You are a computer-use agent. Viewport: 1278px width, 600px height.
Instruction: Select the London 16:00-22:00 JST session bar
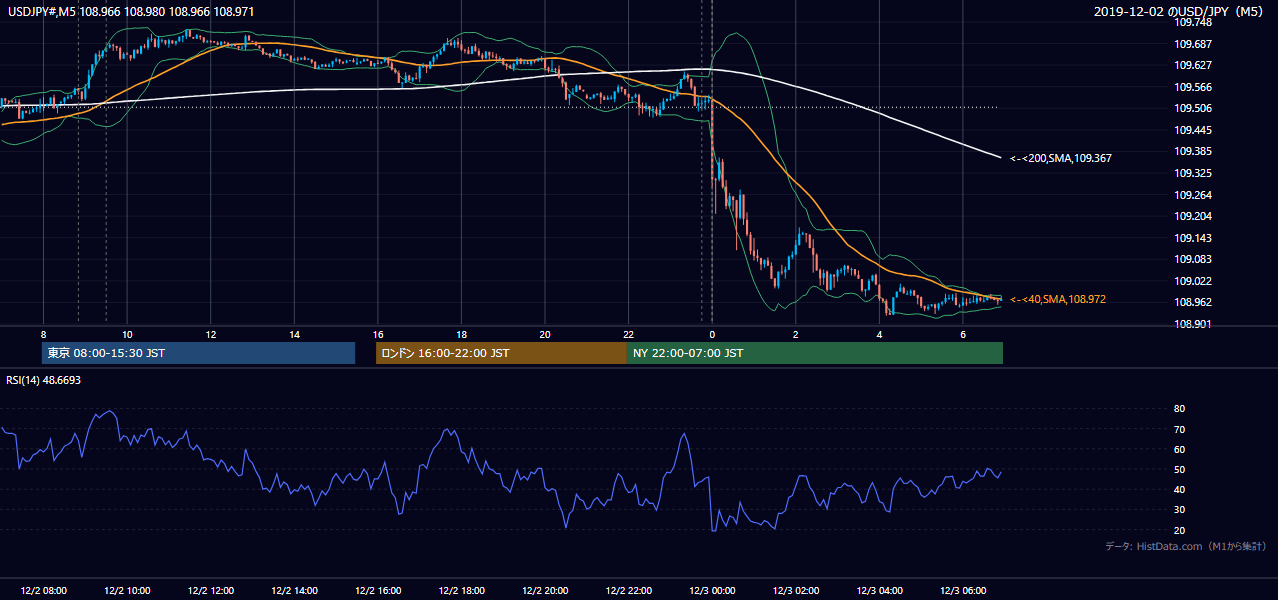point(501,353)
